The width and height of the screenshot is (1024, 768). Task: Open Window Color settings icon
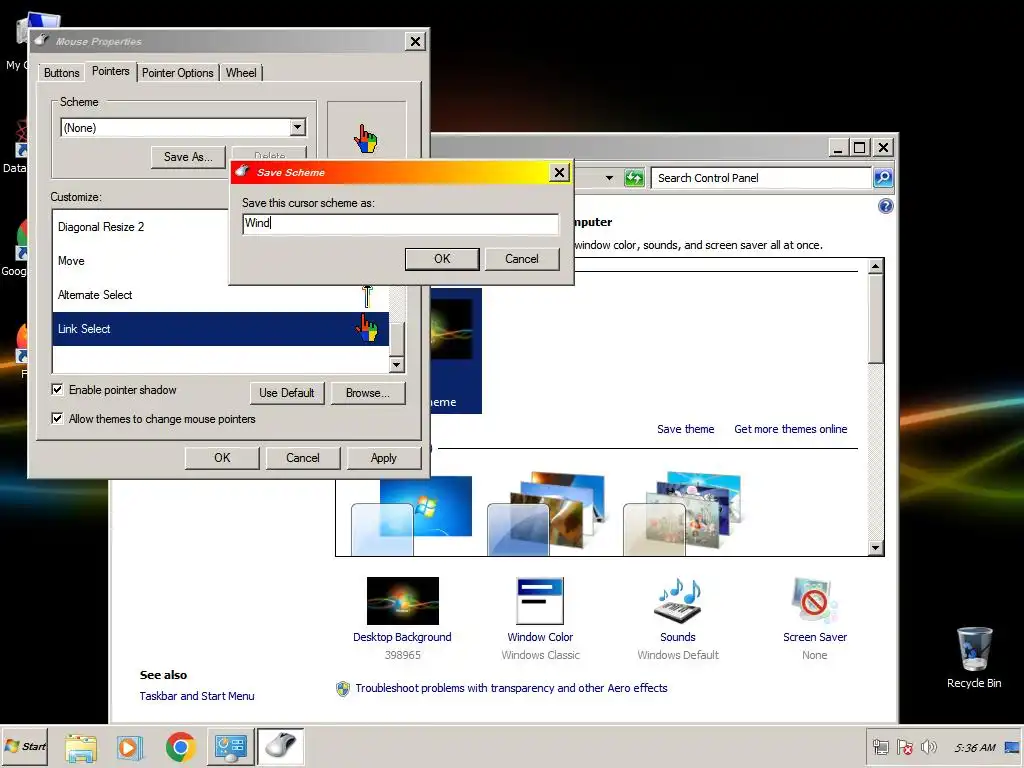tap(539, 601)
